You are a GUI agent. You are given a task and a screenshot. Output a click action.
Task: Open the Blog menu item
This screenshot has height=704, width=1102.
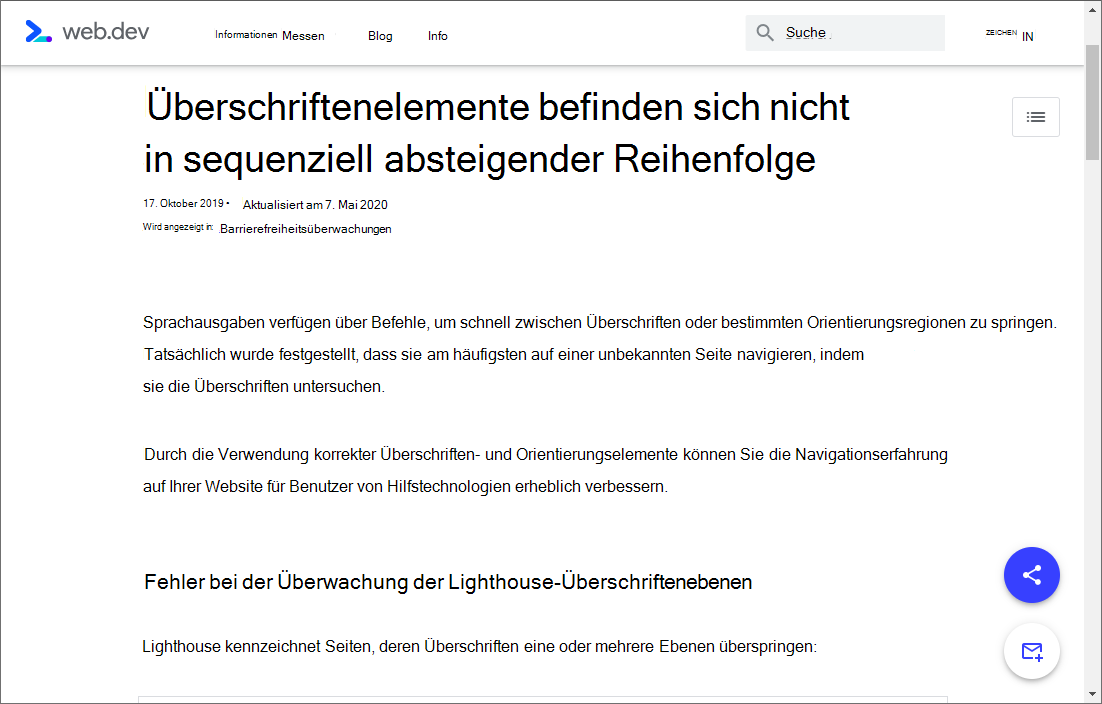pos(380,35)
